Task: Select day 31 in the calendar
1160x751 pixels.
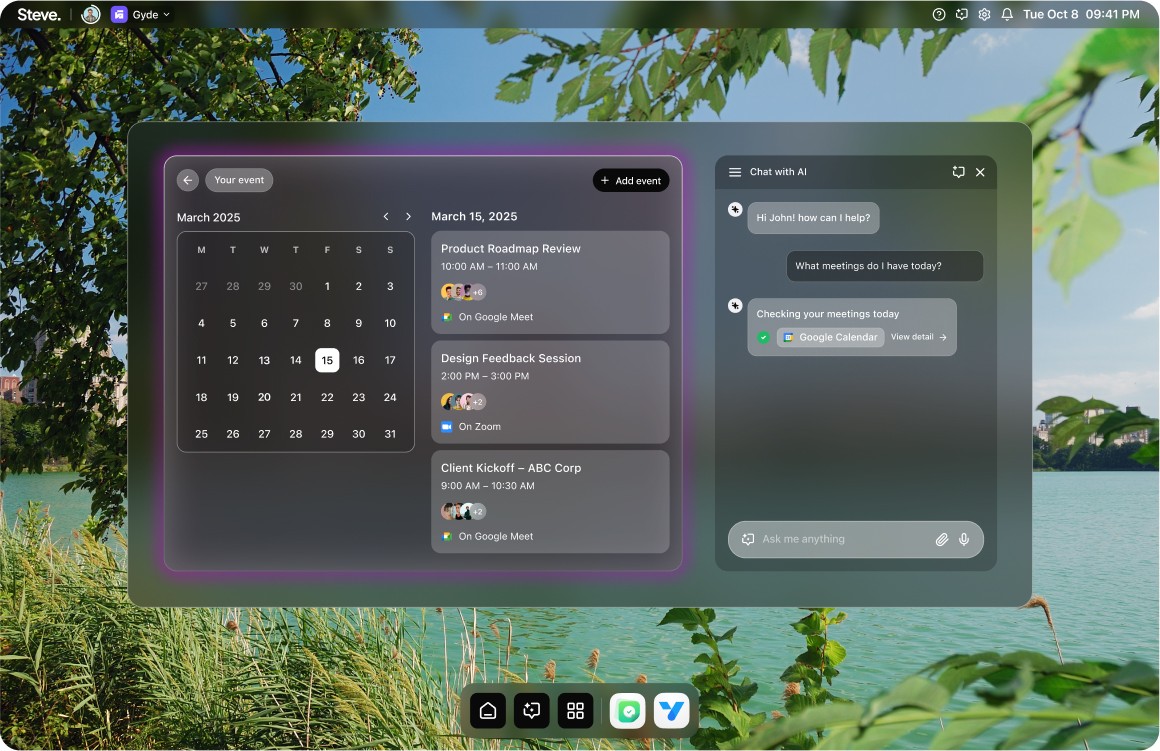Action: coord(390,434)
